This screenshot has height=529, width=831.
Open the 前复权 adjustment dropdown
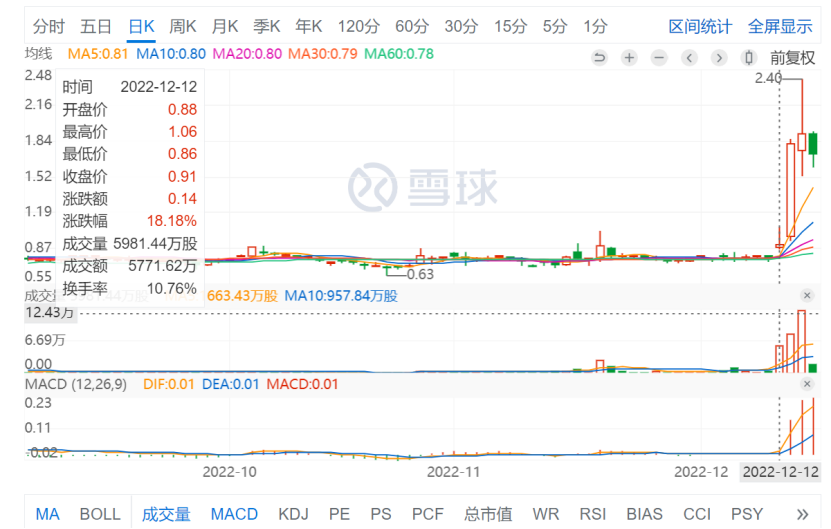point(792,57)
